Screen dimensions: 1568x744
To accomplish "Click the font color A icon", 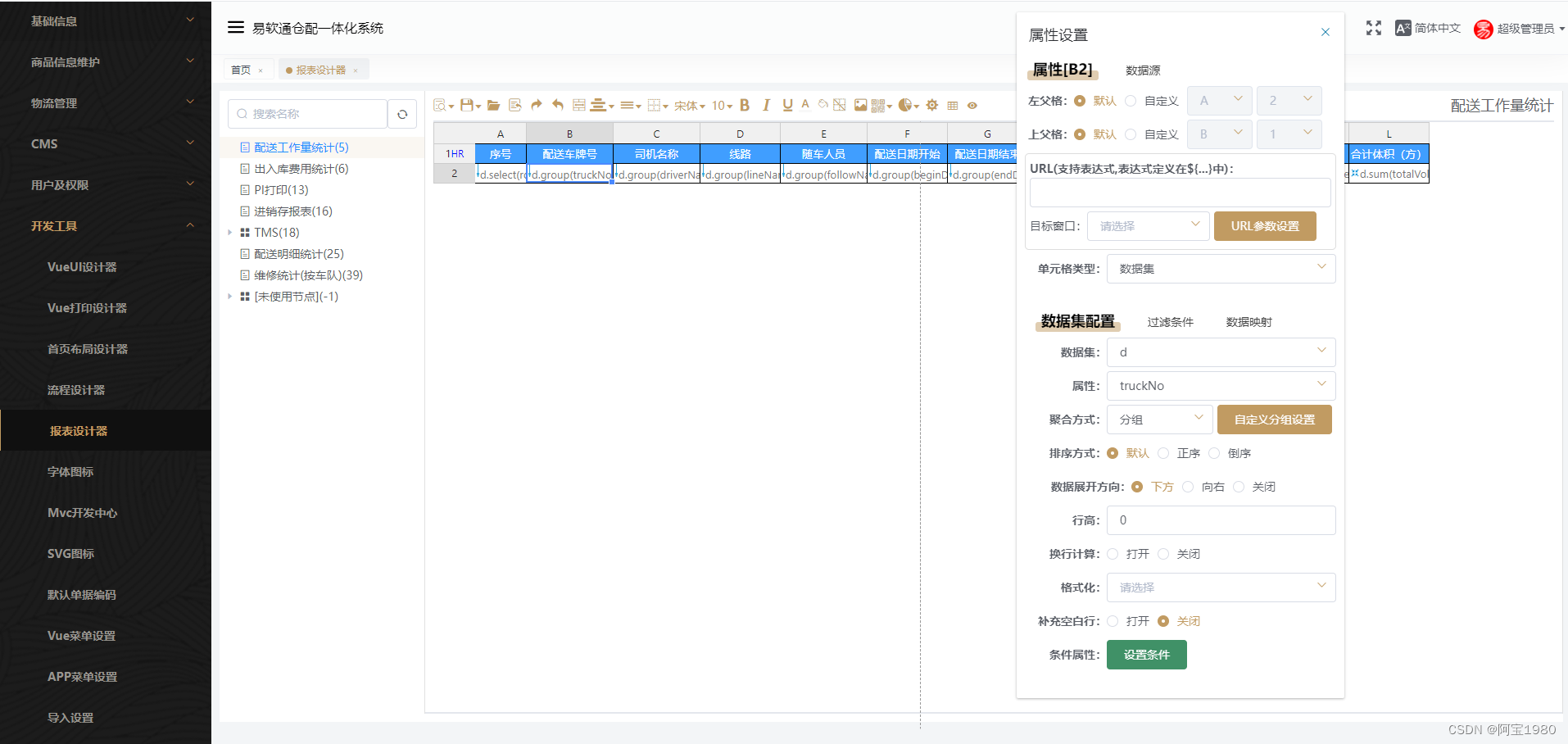I will pos(805,104).
